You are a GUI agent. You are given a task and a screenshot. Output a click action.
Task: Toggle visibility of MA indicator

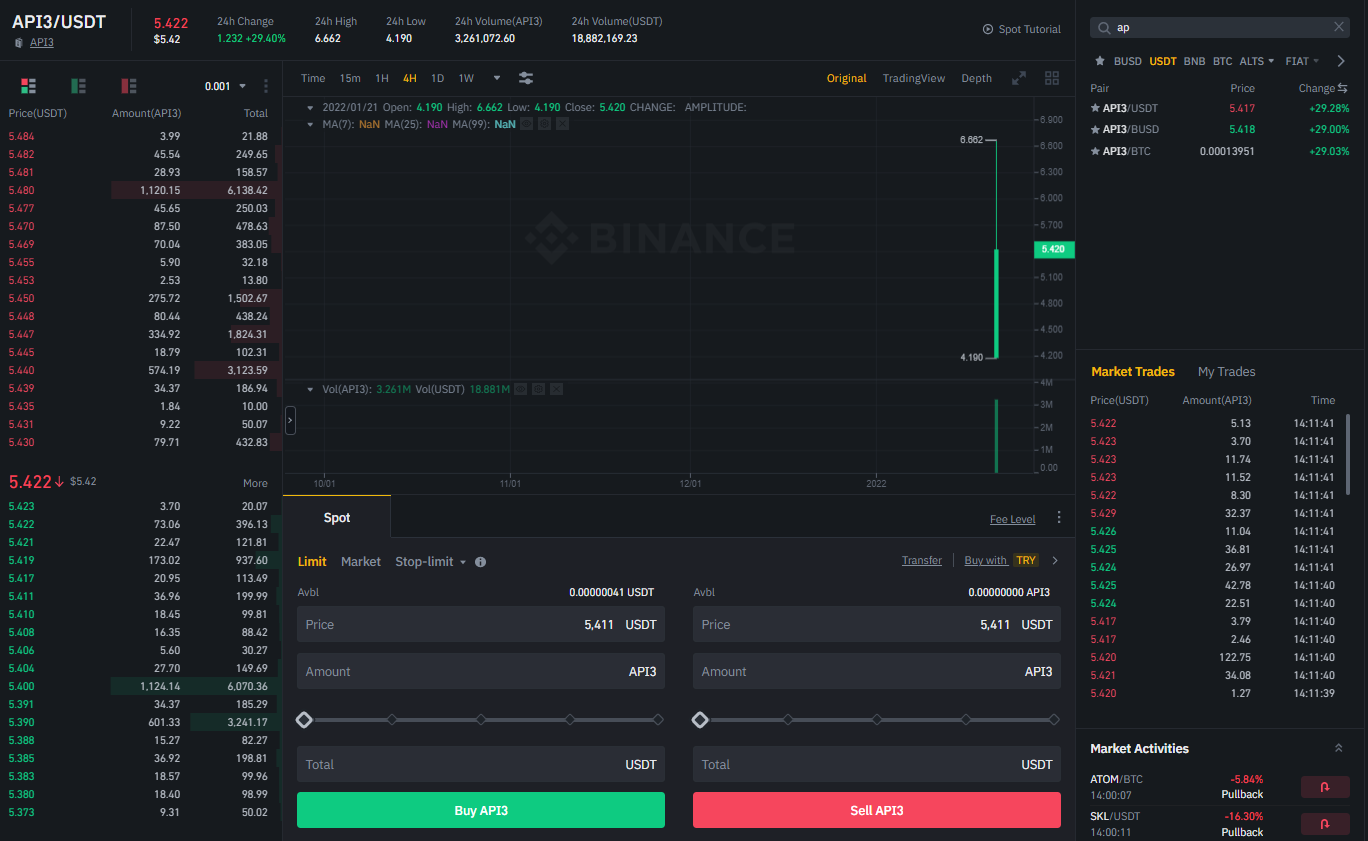click(526, 124)
